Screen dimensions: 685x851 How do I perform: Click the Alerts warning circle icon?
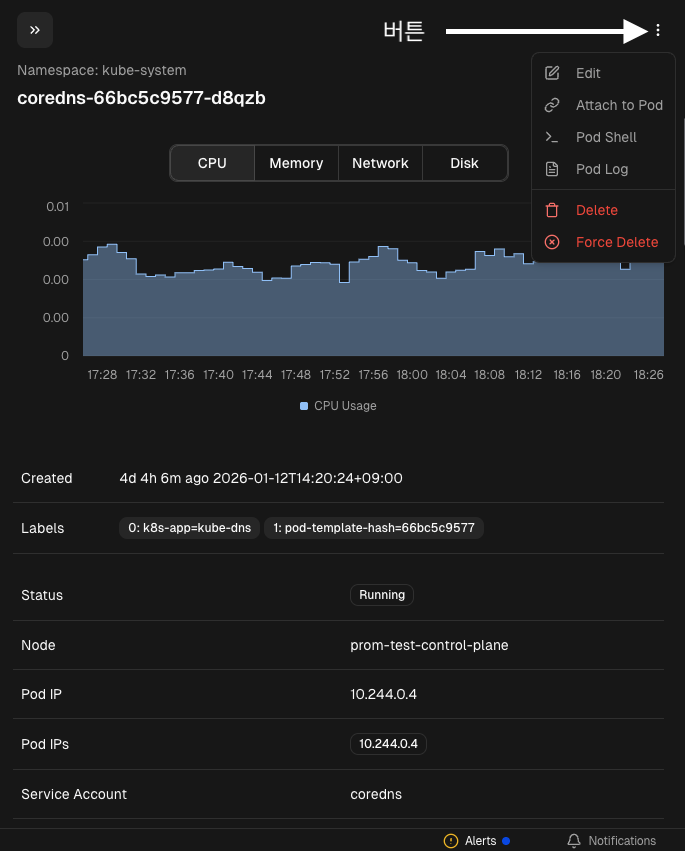click(x=451, y=841)
